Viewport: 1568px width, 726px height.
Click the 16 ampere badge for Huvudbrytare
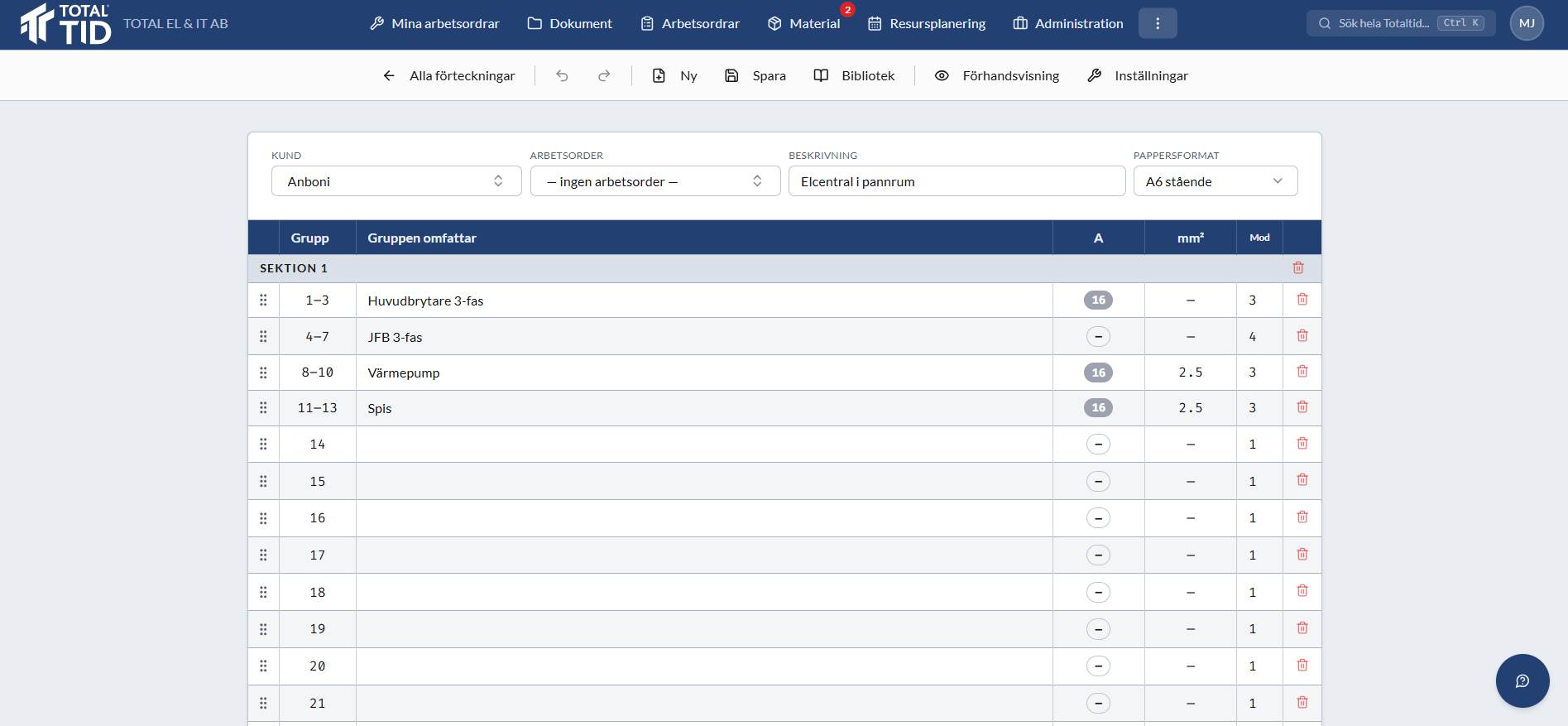point(1098,300)
